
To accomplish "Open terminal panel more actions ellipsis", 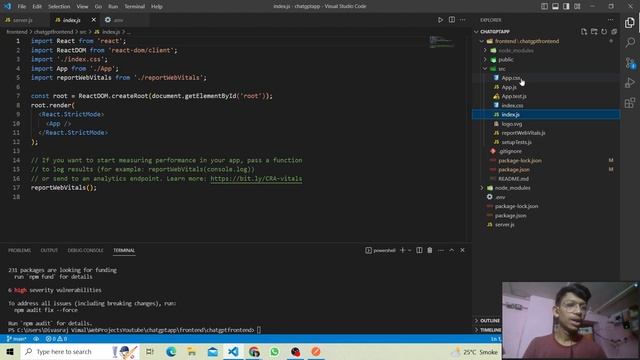I will point(441,250).
